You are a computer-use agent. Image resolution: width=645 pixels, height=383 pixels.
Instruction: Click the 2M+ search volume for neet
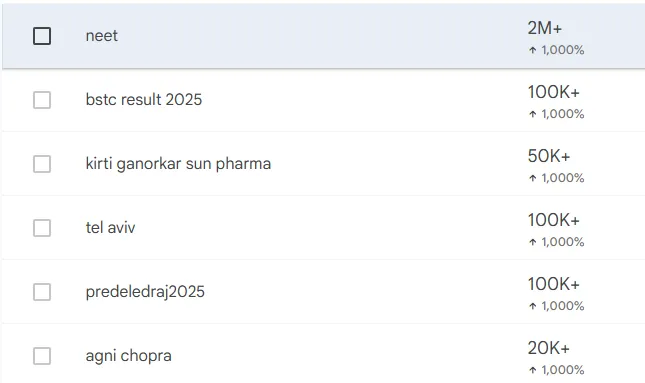pos(545,28)
